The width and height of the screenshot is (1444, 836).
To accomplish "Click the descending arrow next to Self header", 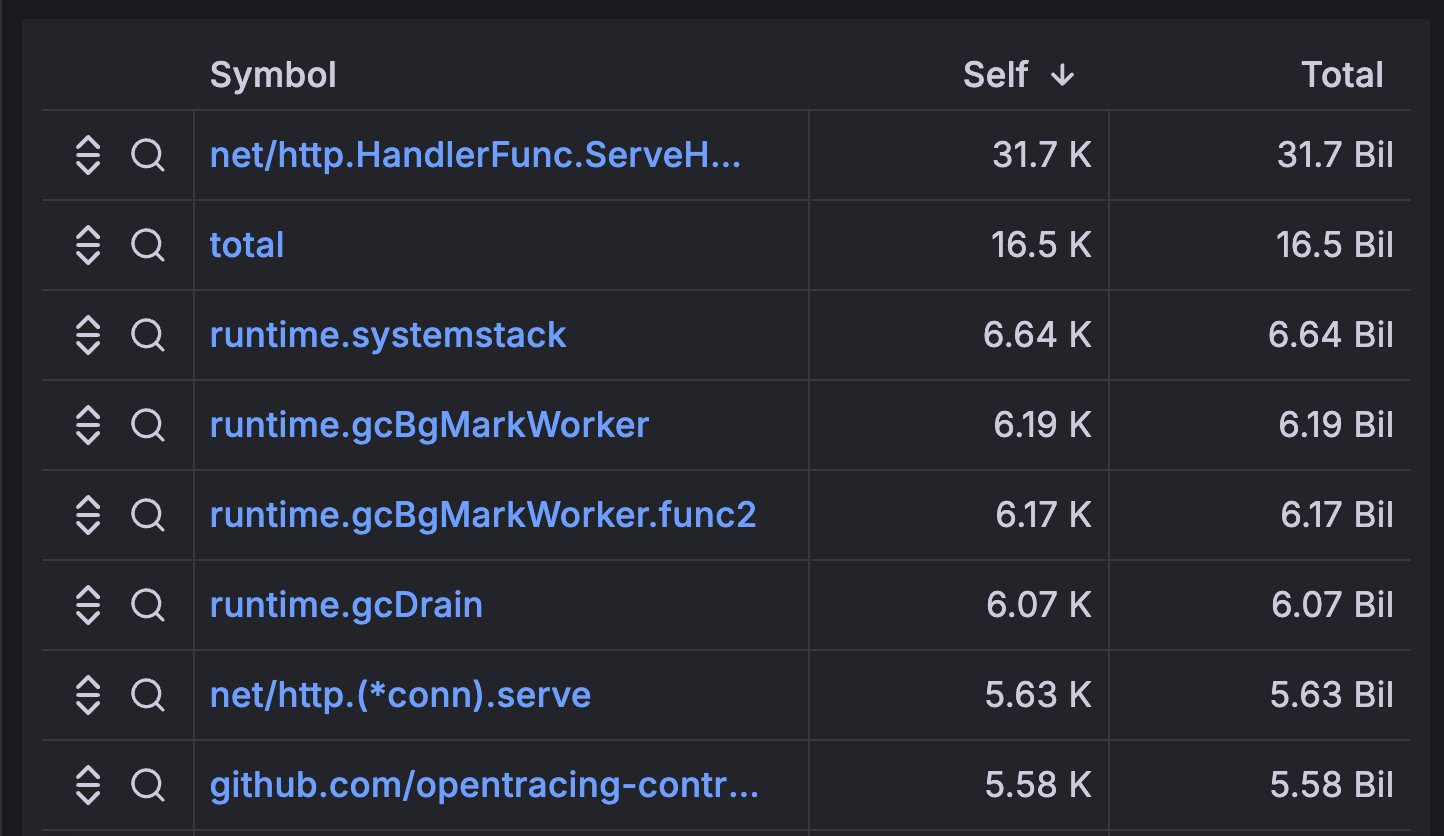I will 1063,74.
